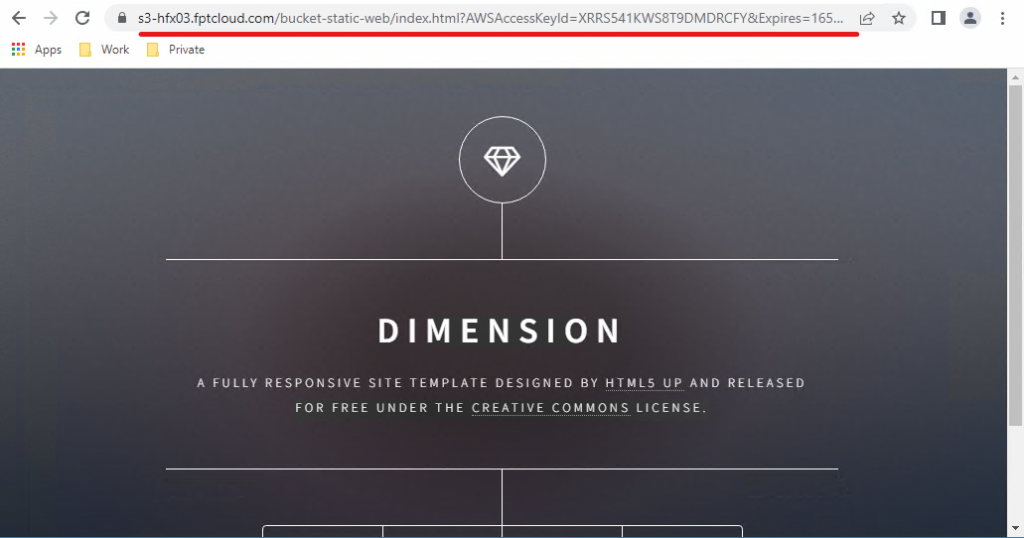Click the vertical scrollbar thumb
The height and width of the screenshot is (538, 1024).
(1015, 250)
